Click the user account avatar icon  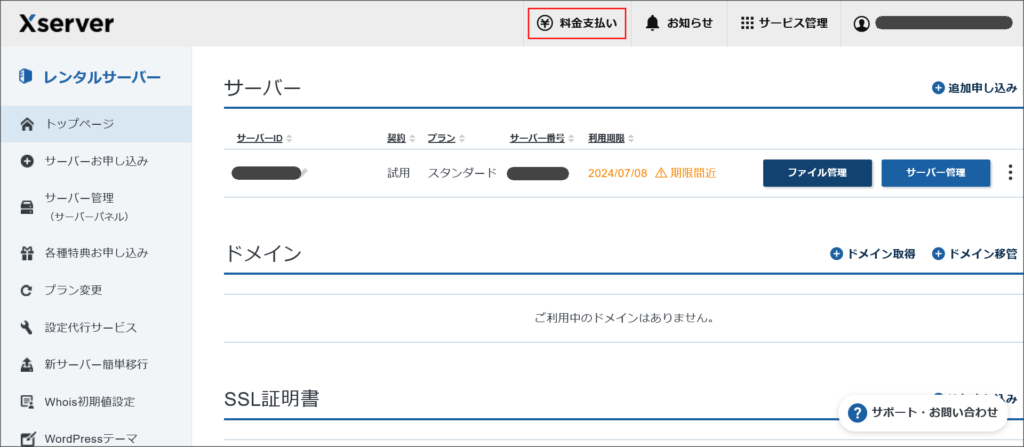pos(862,24)
